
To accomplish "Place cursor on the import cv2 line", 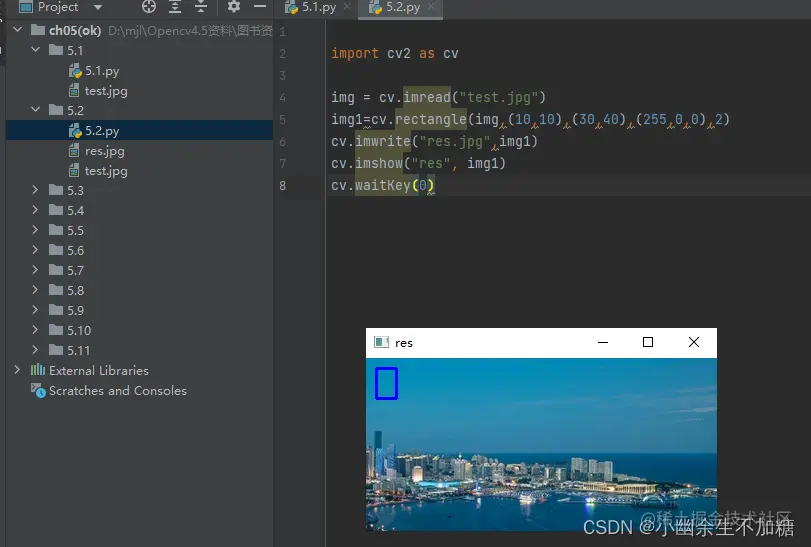I will click(395, 53).
